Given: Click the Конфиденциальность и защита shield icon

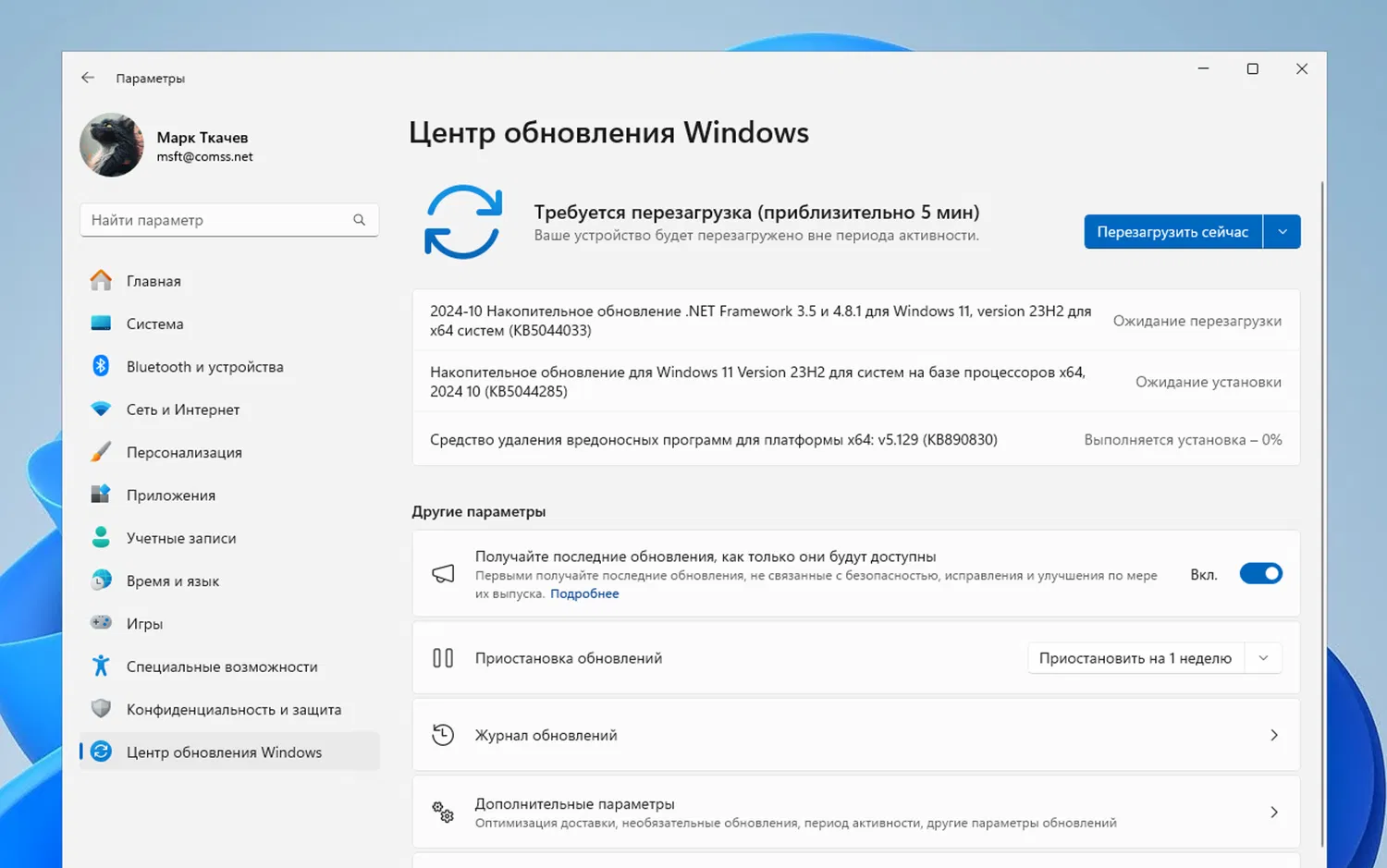Looking at the screenshot, I should 101,709.
